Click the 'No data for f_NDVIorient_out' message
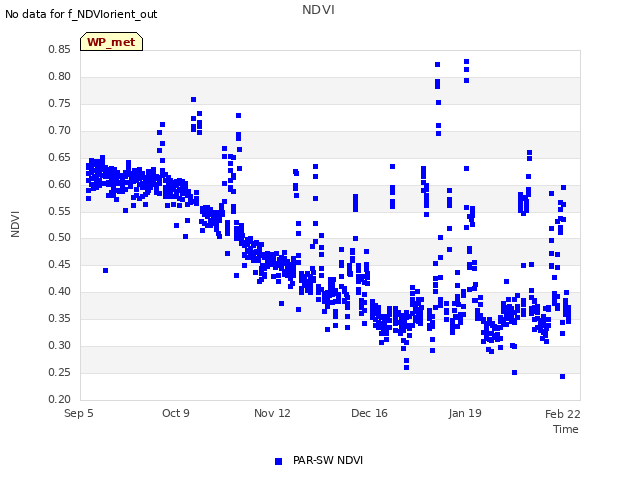The image size is (640, 480). pos(81,14)
